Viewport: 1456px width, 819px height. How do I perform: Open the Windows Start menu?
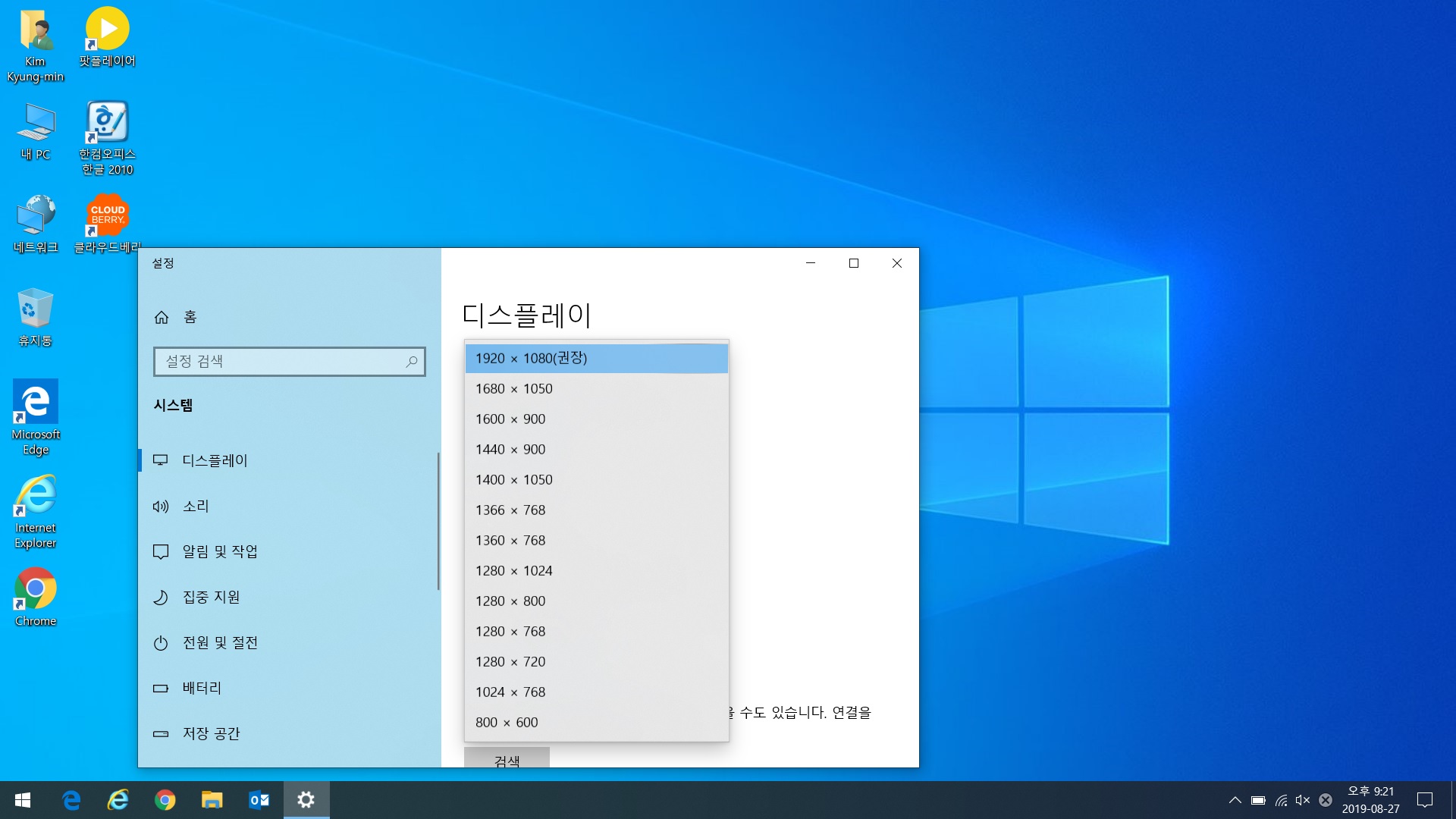23,800
